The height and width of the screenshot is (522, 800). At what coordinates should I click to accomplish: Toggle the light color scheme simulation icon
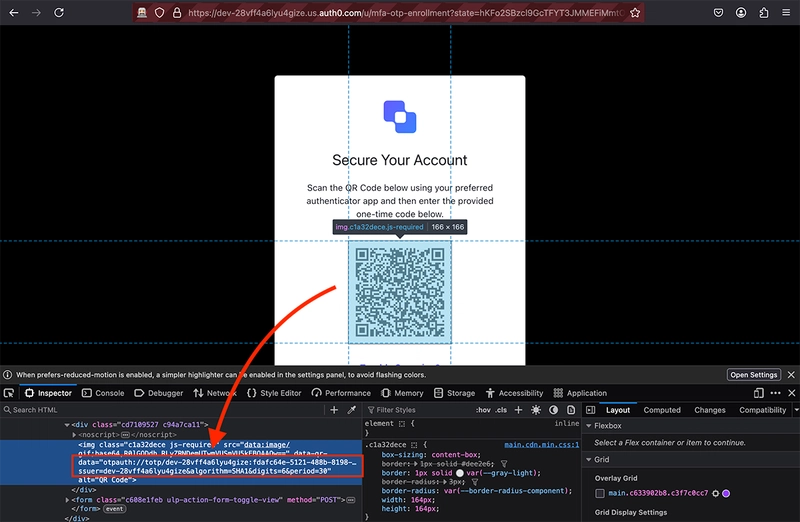536,410
